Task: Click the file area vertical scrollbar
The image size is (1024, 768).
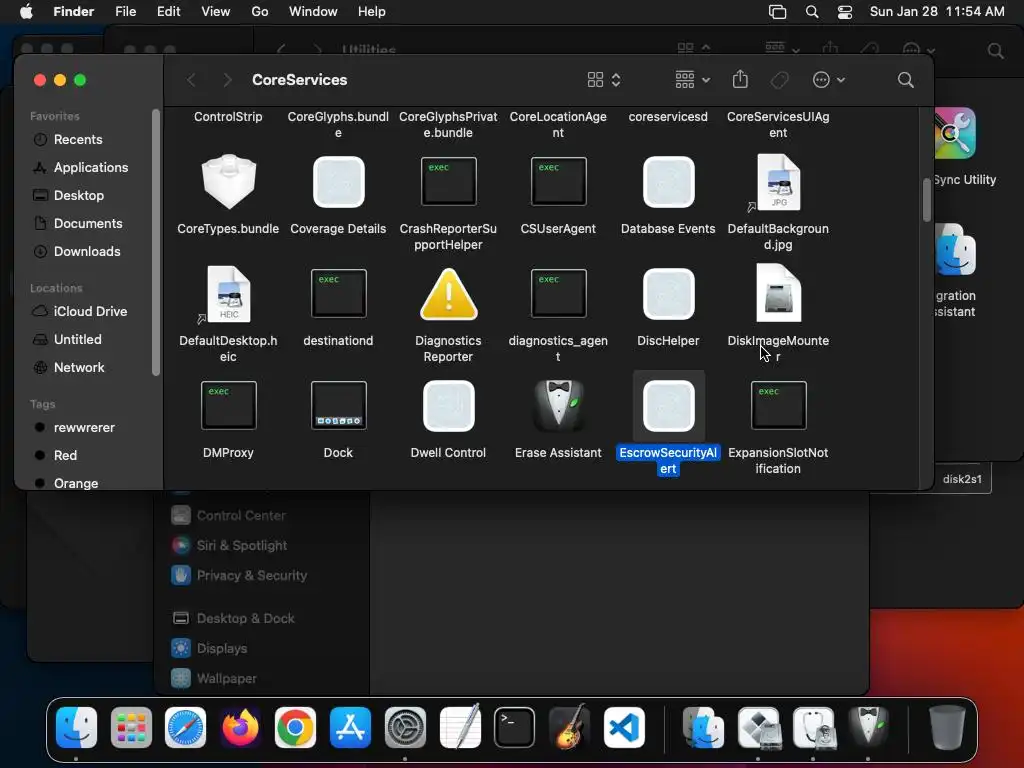Action: pos(927,200)
